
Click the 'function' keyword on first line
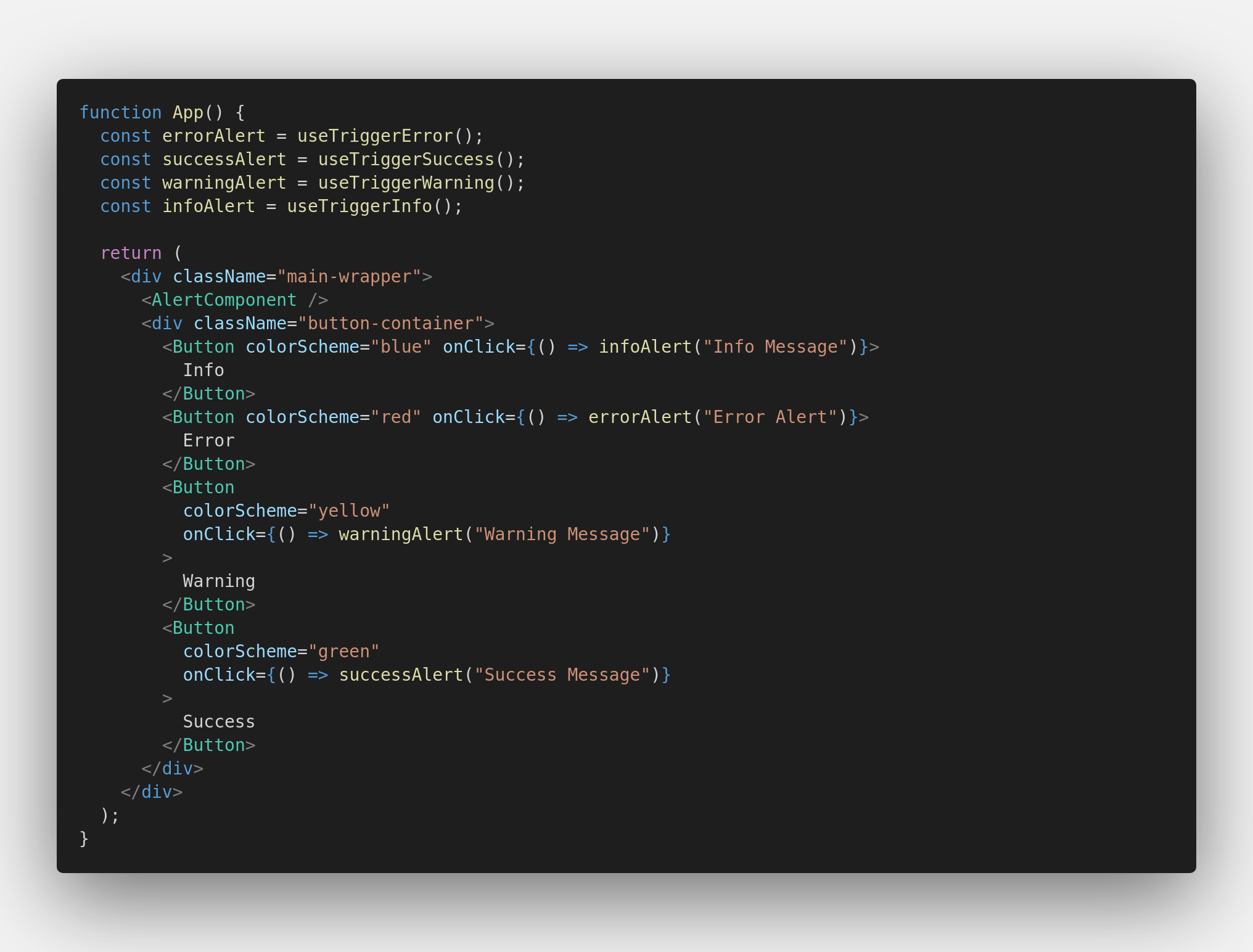click(x=120, y=112)
